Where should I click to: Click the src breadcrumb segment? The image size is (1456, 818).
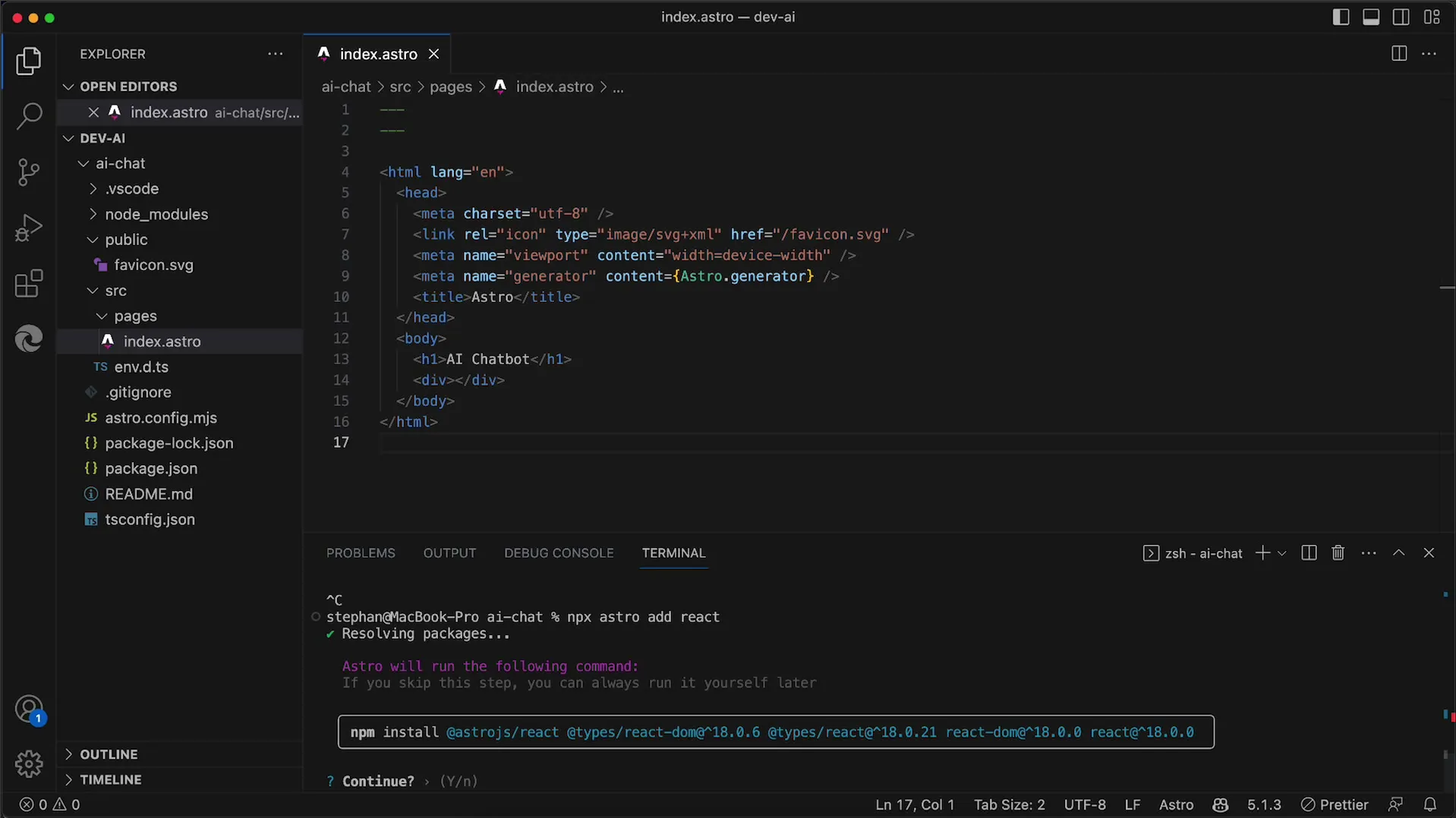tap(400, 87)
